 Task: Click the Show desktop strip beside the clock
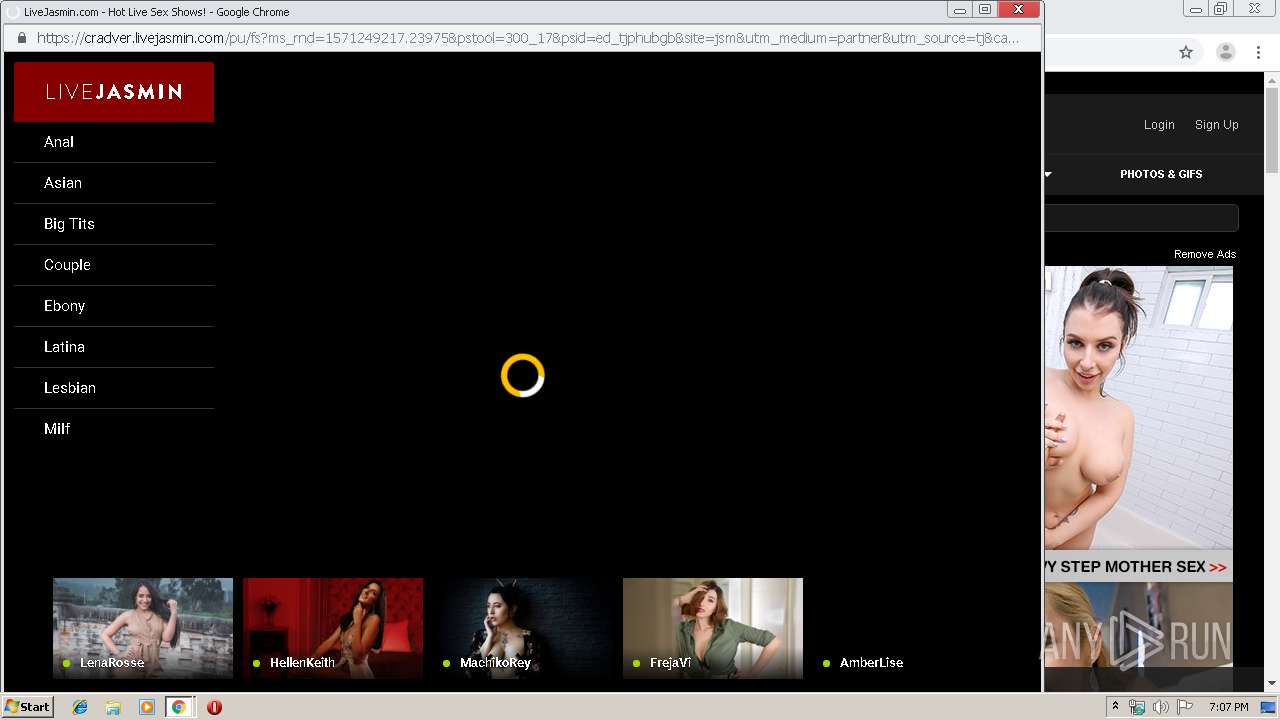click(x=1269, y=707)
